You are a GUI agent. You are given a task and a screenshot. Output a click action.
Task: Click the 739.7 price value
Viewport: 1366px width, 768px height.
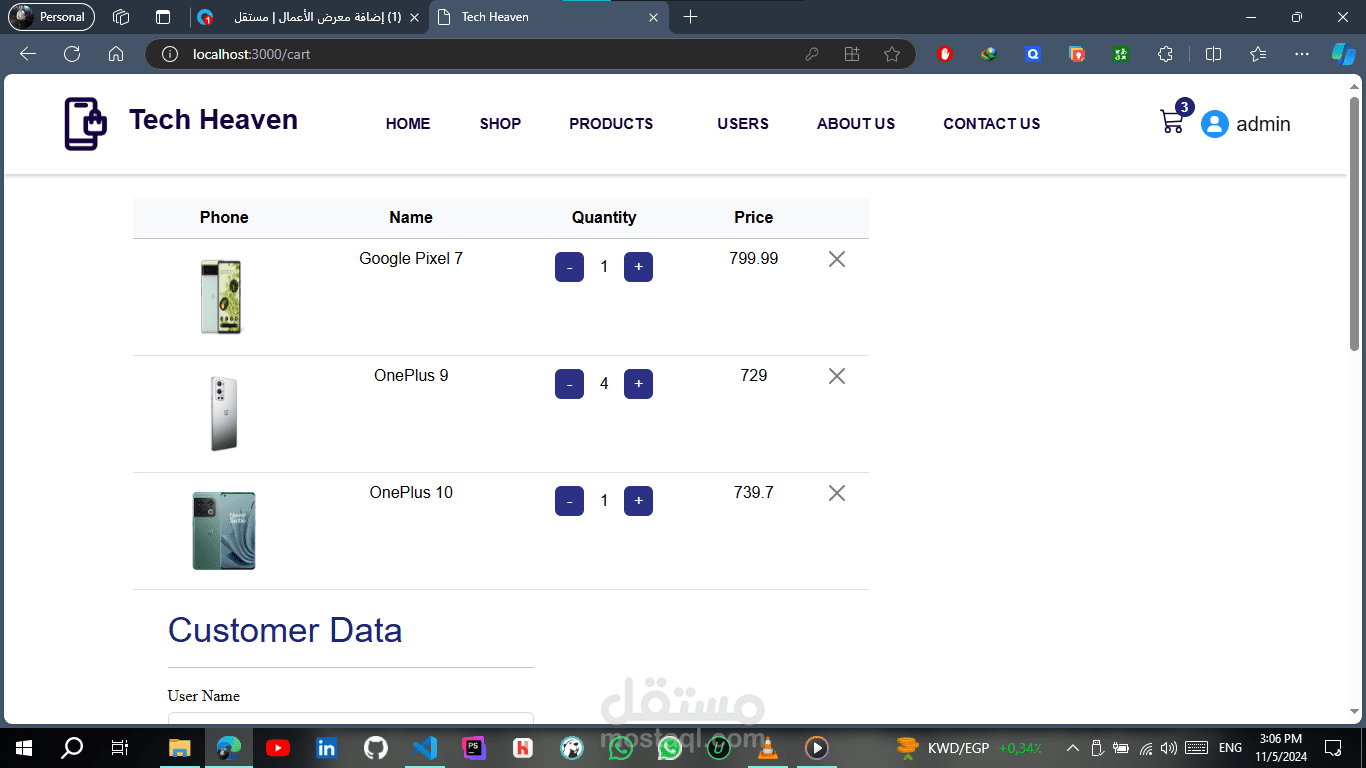pyautogui.click(x=754, y=493)
